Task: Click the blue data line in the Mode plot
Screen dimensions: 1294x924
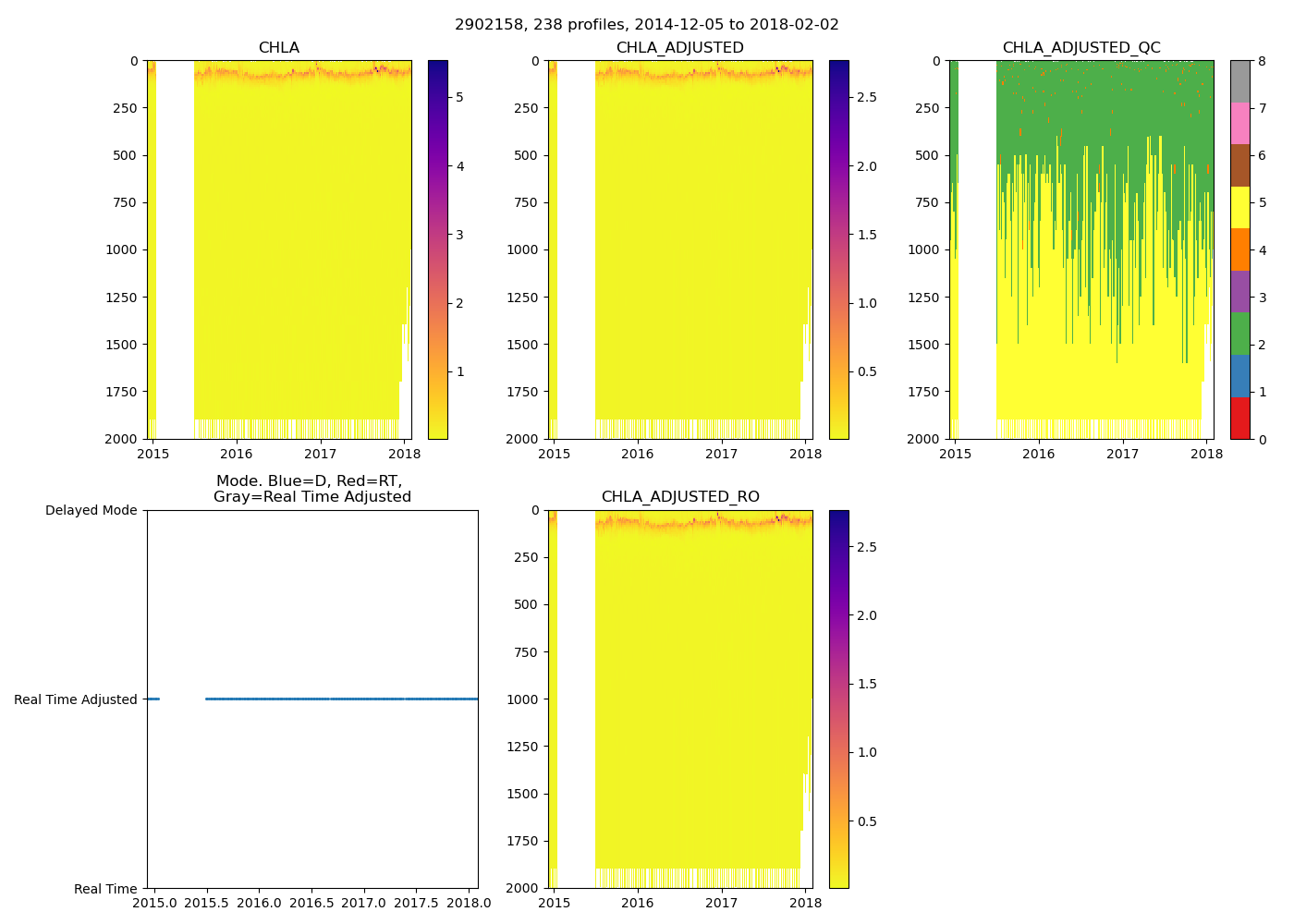Action: pos(342,699)
